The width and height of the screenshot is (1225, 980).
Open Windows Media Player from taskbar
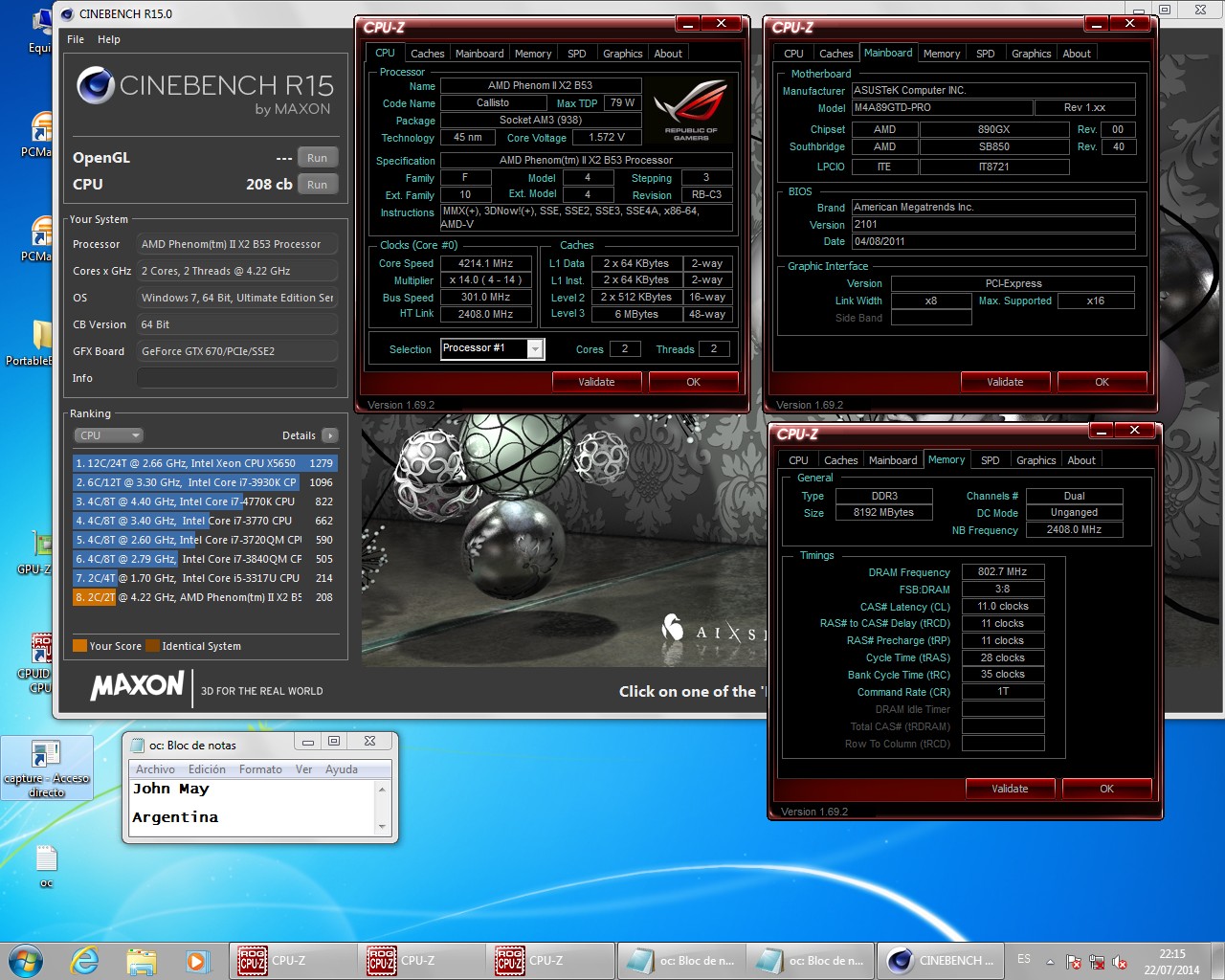click(x=196, y=961)
